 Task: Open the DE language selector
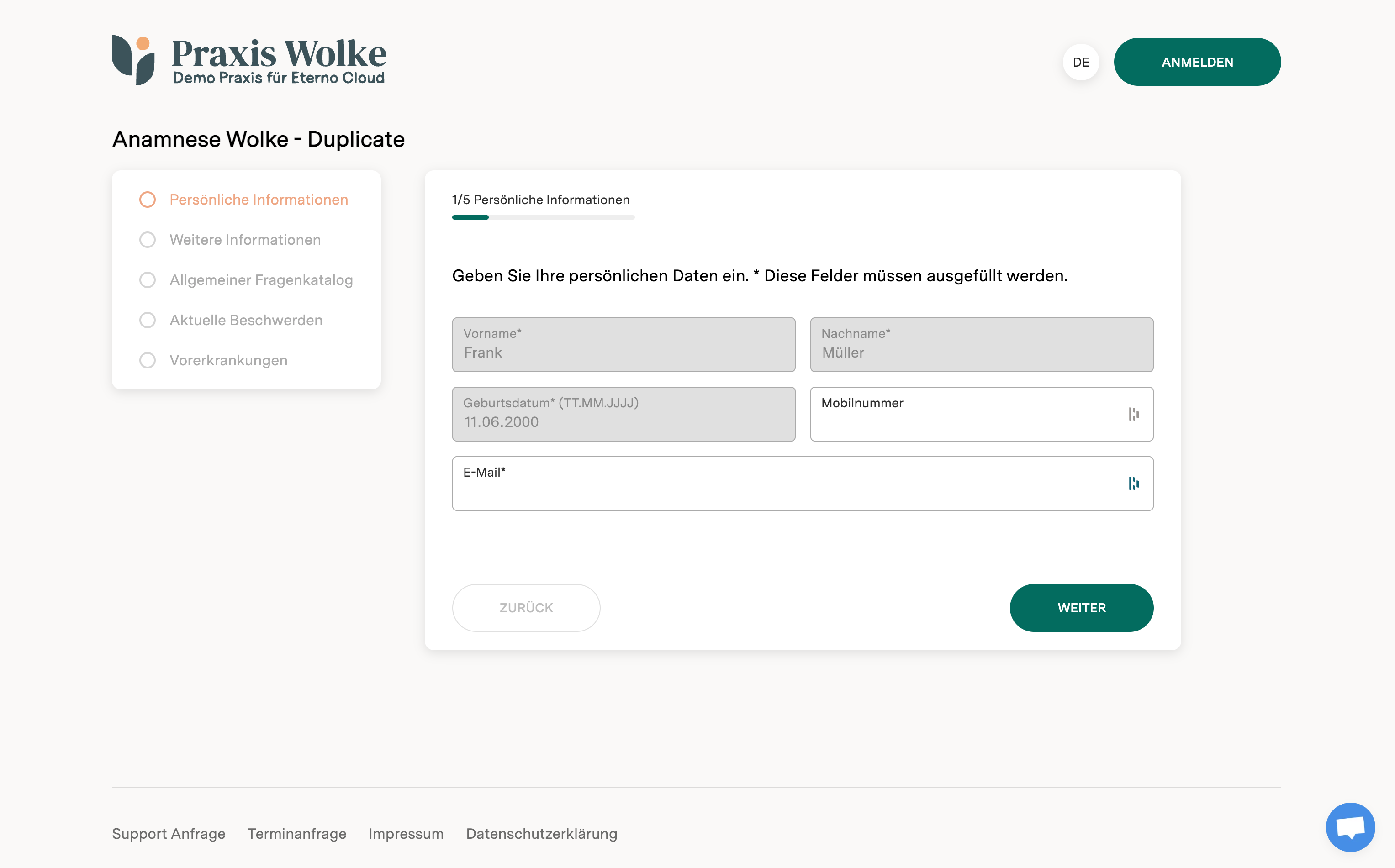click(1081, 62)
